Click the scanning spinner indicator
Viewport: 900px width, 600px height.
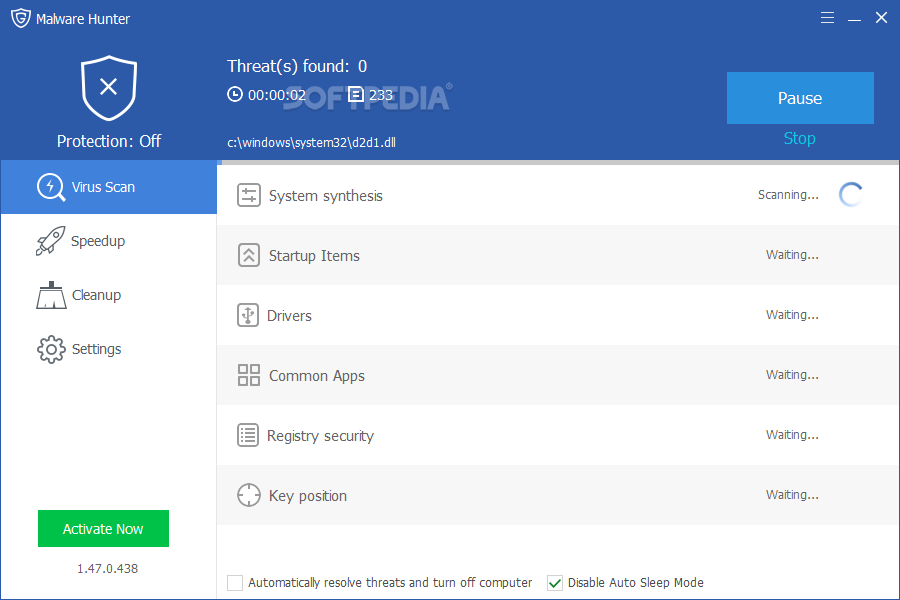[851, 195]
